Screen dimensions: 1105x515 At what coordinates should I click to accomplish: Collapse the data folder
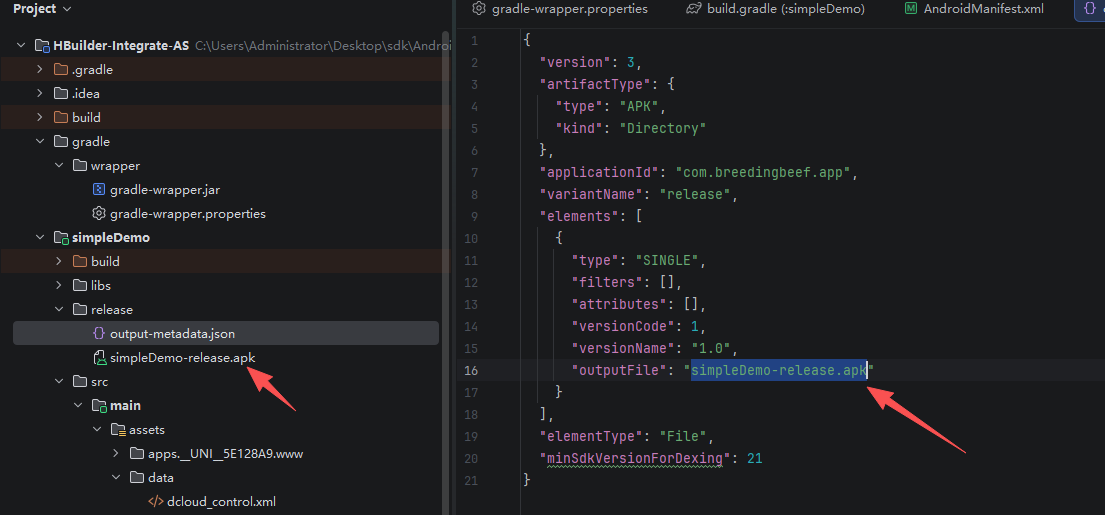pos(116,478)
